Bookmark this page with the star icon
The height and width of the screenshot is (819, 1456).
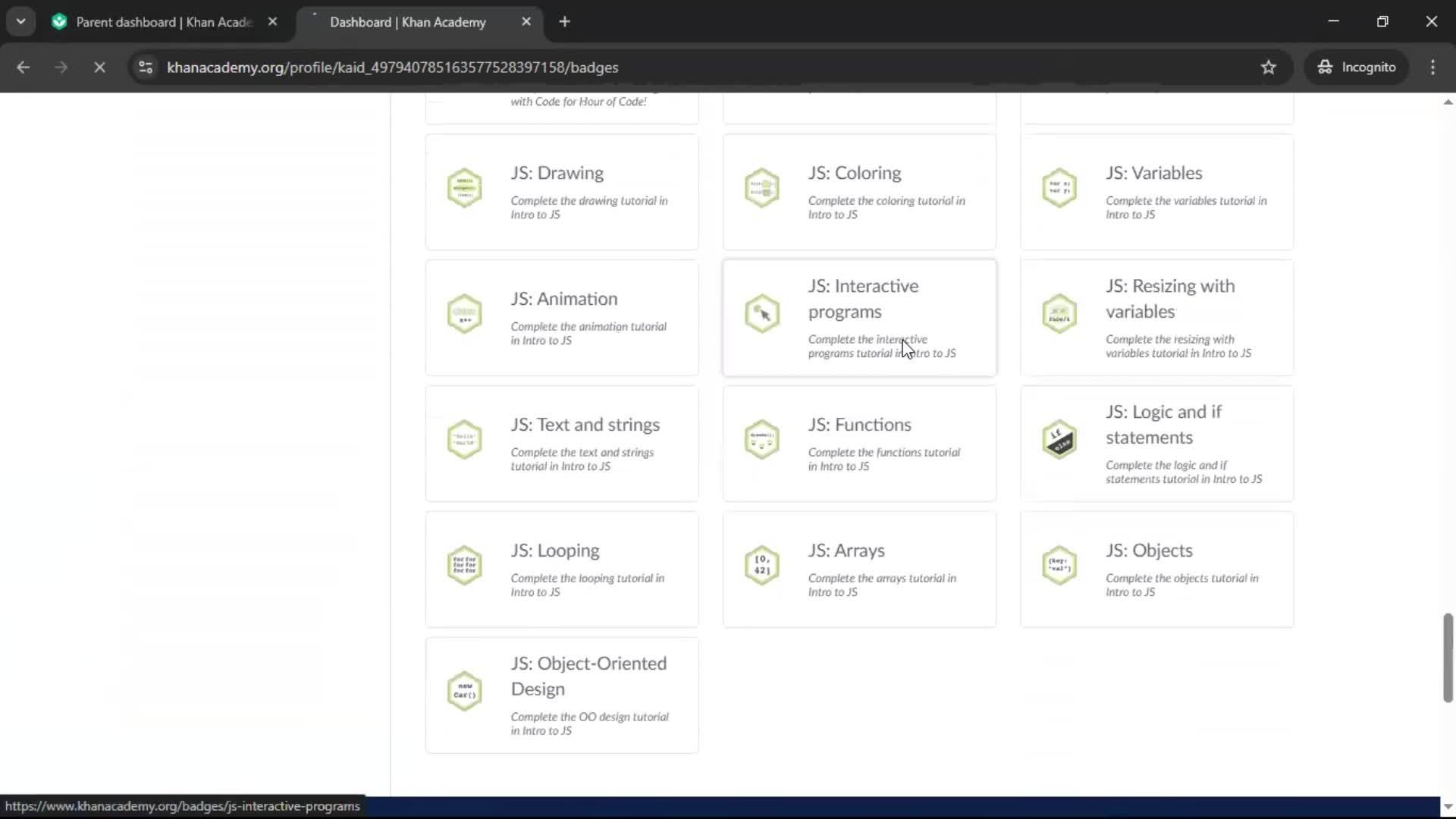coord(1268,67)
